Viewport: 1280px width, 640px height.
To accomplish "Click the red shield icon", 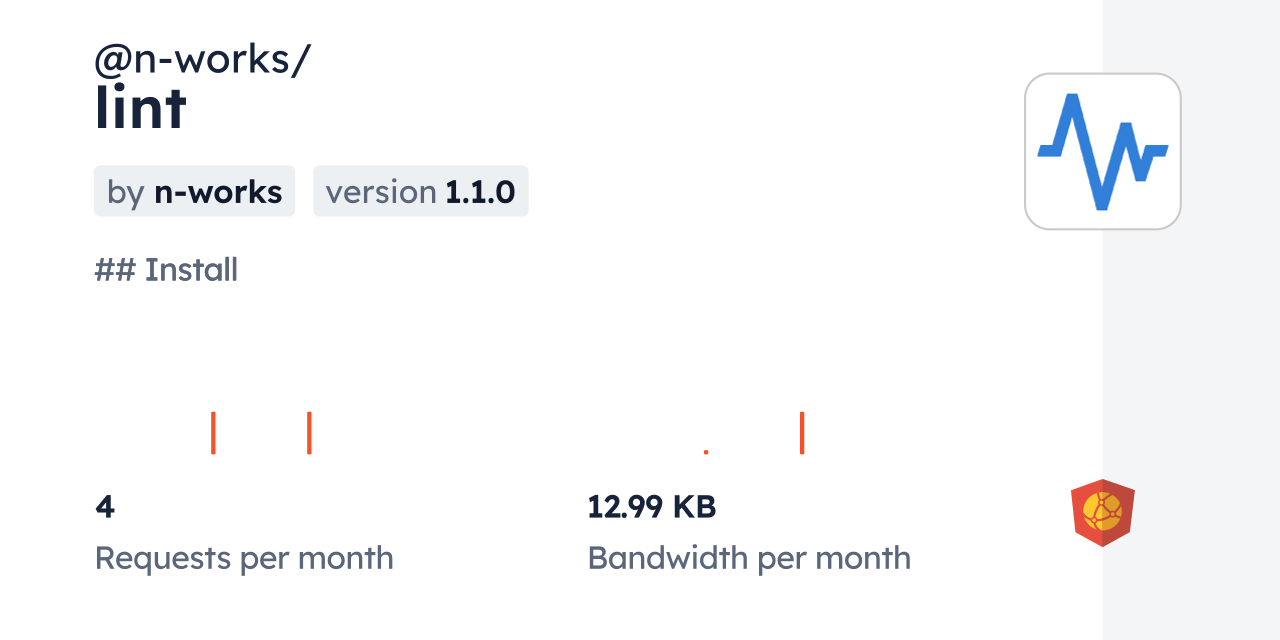I will click(1102, 513).
